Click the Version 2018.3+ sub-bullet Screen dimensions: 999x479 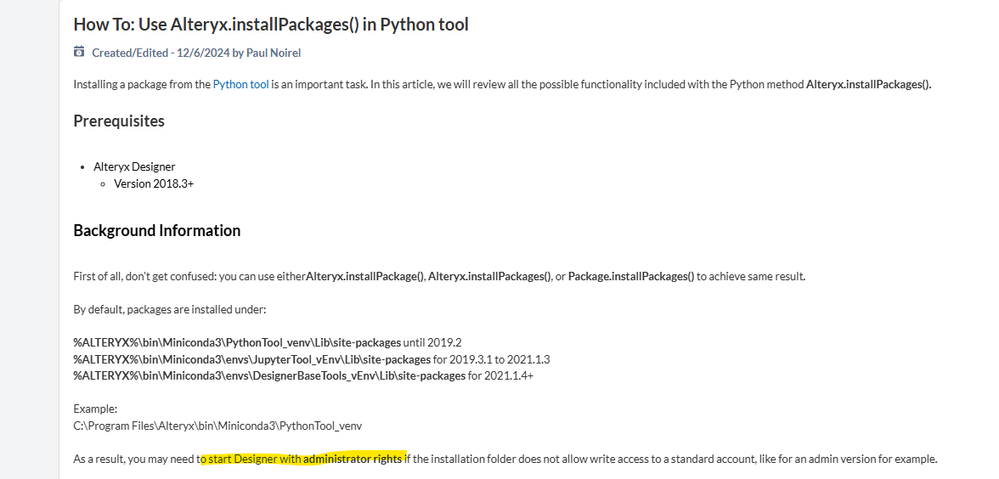pos(154,183)
